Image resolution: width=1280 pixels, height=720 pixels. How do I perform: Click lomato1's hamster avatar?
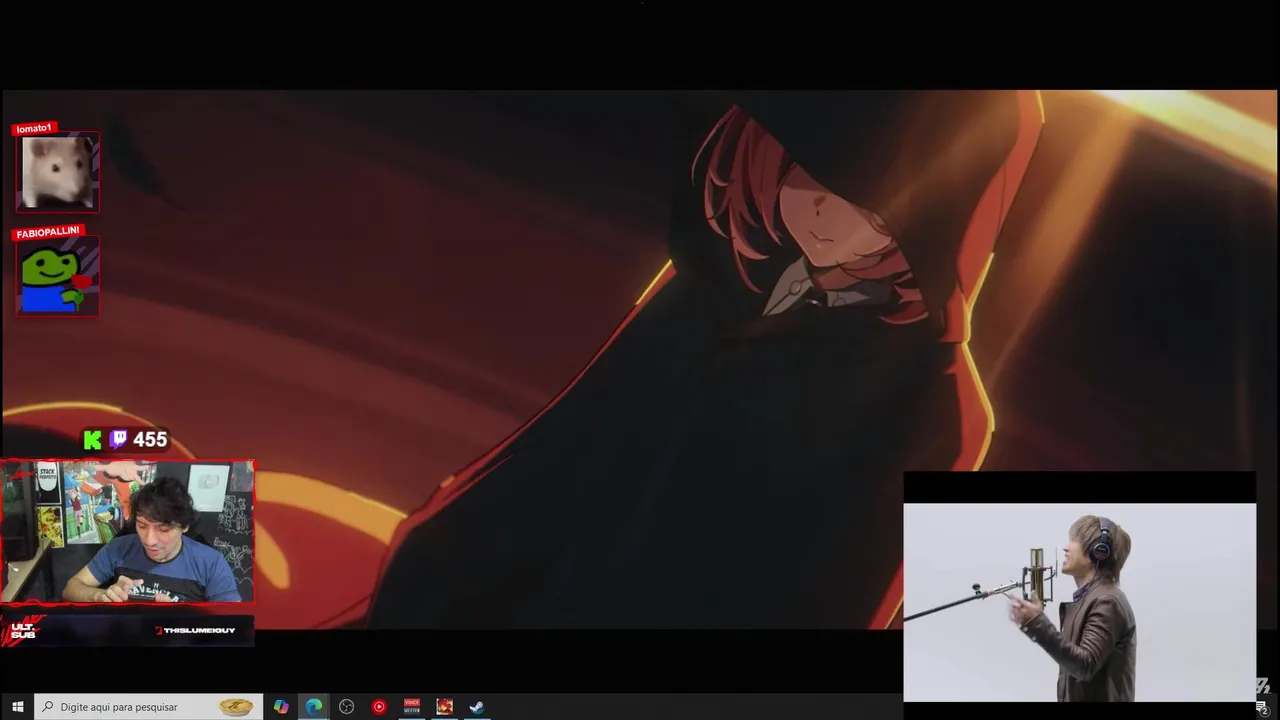pos(57,172)
